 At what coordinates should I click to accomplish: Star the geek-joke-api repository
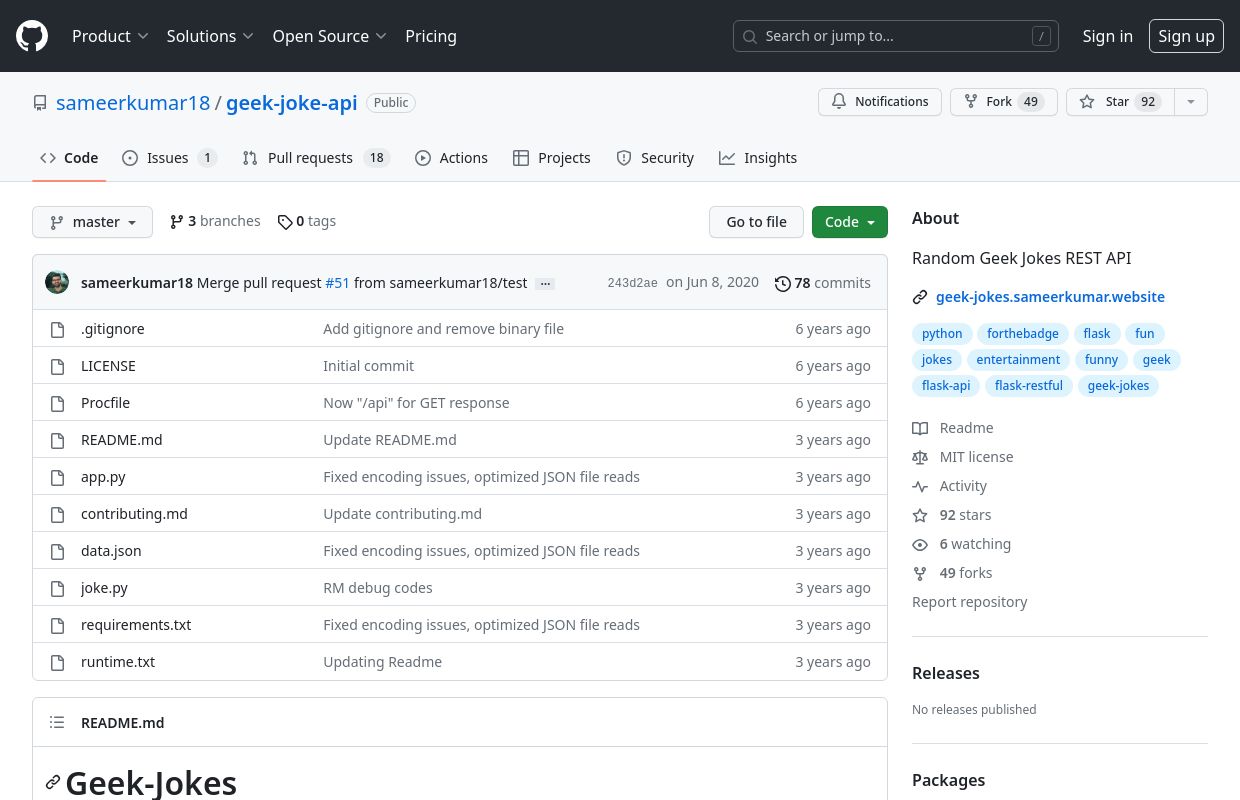pos(1119,102)
